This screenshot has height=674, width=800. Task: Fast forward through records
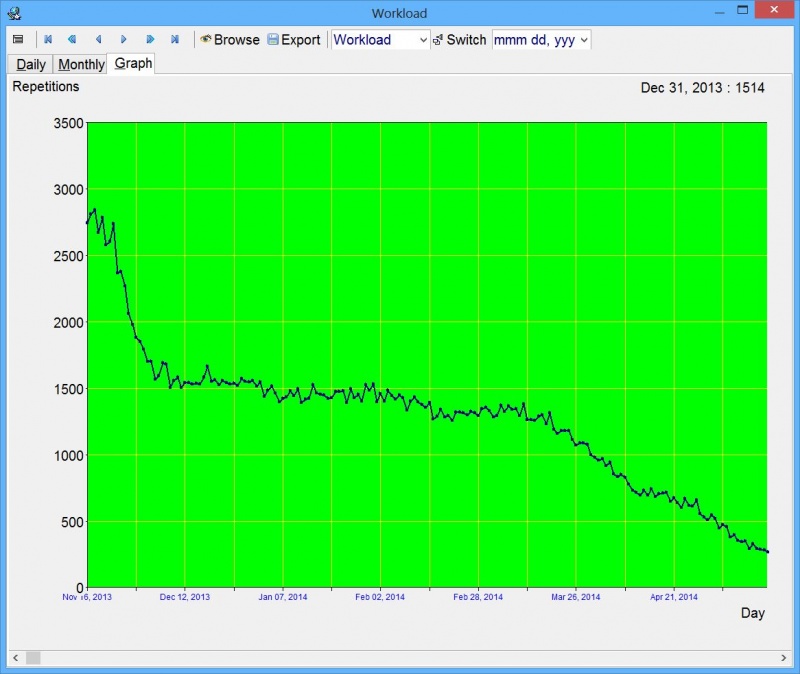pyautogui.click(x=149, y=40)
